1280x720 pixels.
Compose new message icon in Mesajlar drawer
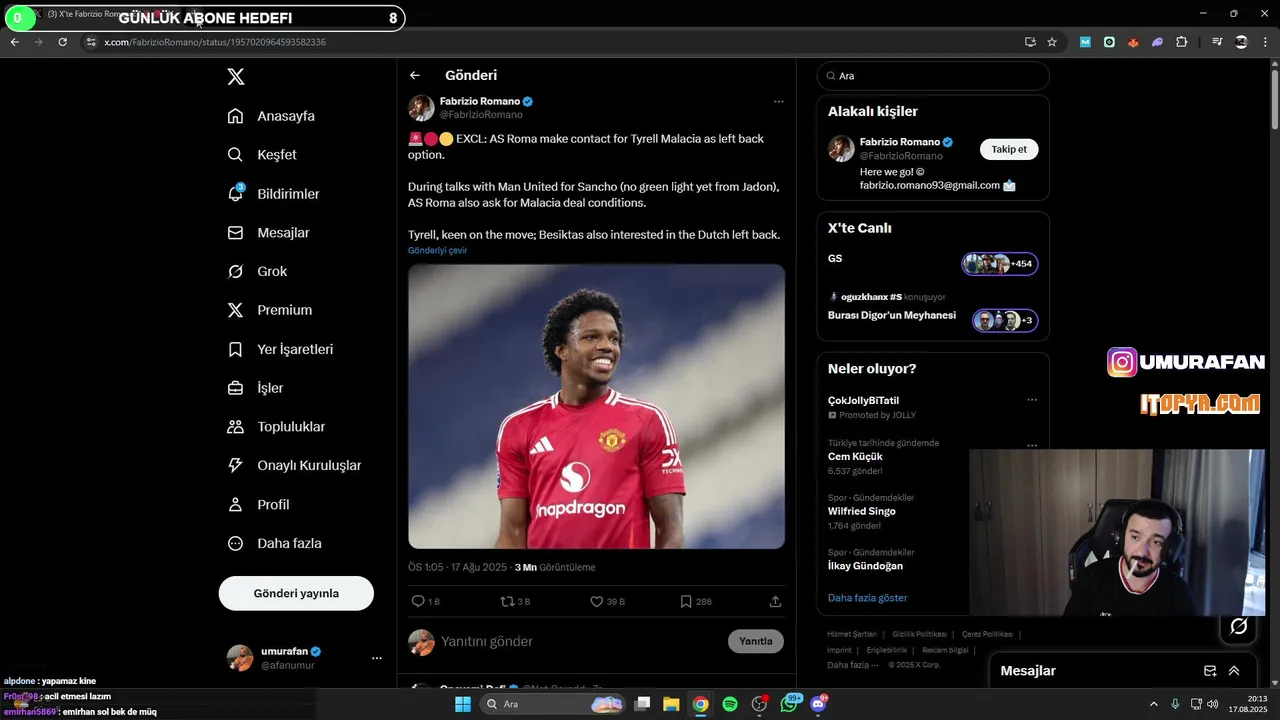pos(1210,671)
